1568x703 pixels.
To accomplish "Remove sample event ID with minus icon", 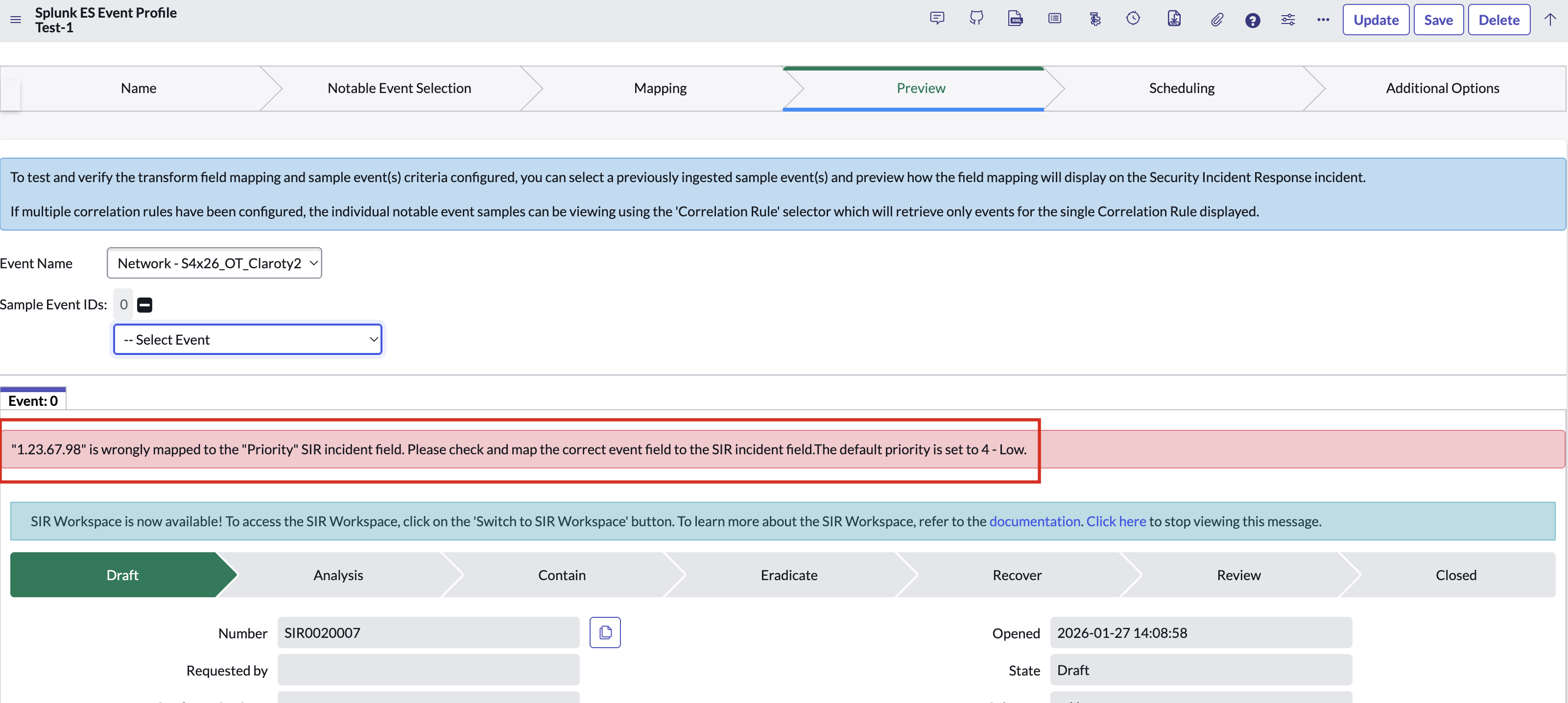I will (145, 305).
